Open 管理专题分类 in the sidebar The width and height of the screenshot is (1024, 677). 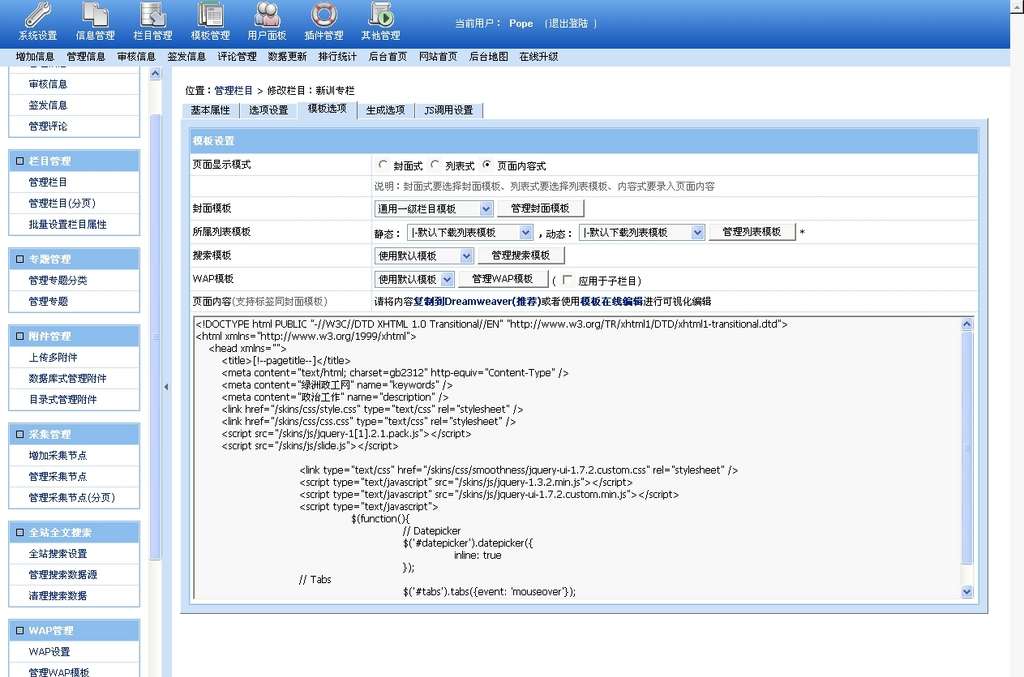(x=57, y=280)
